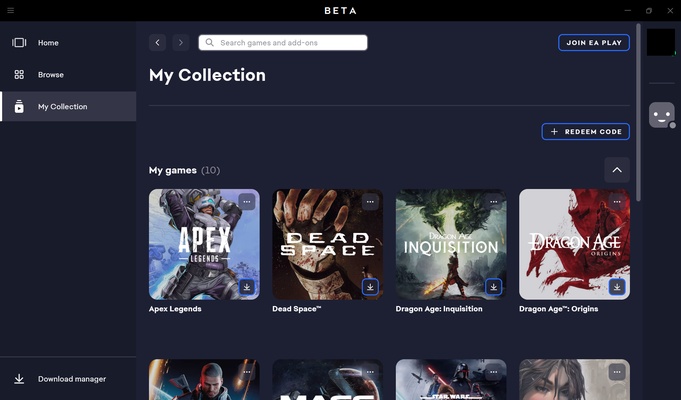
Task: Open options on the planet cover tile
Action: [x=370, y=372]
